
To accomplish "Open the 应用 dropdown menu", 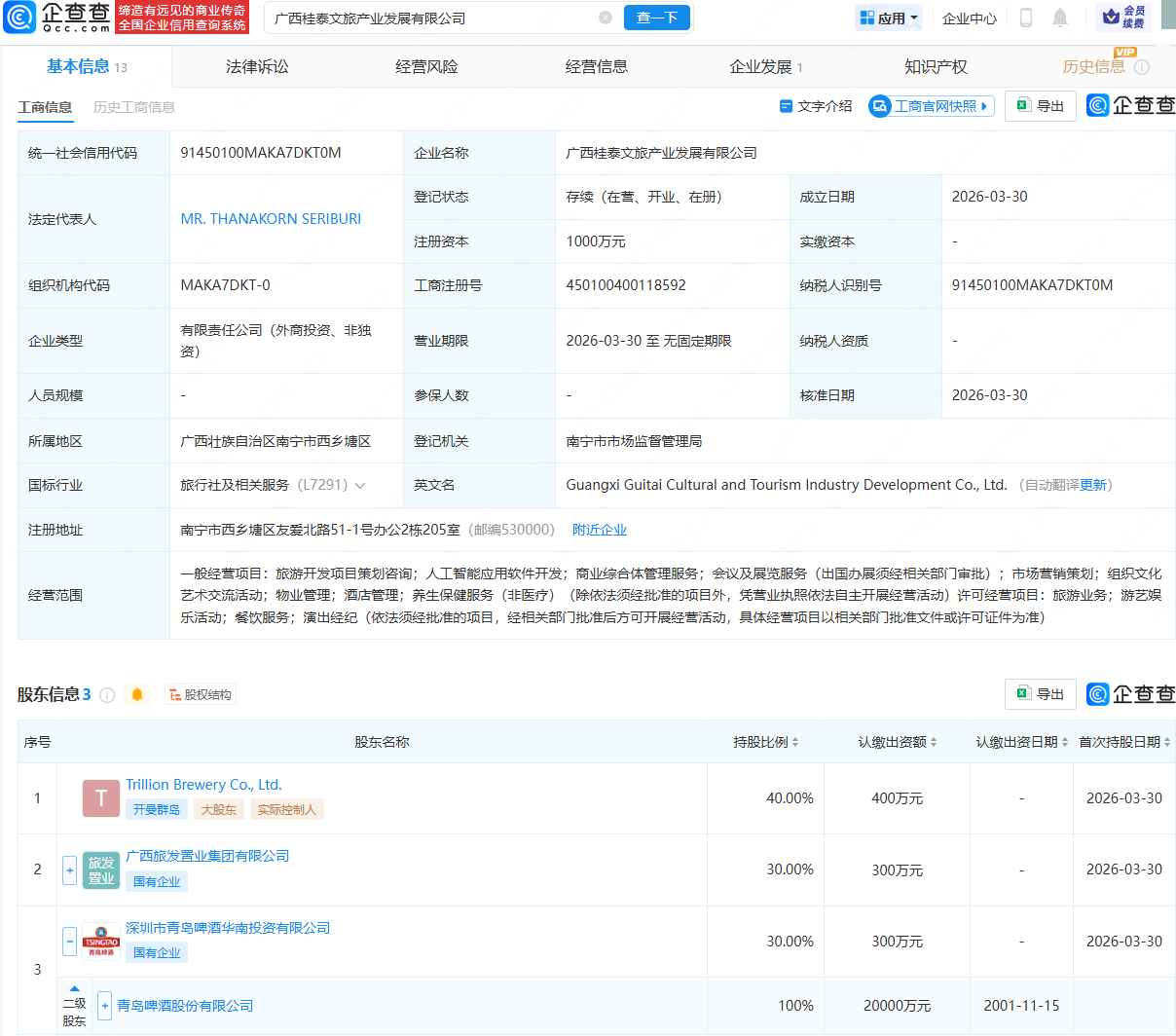I will tap(887, 17).
